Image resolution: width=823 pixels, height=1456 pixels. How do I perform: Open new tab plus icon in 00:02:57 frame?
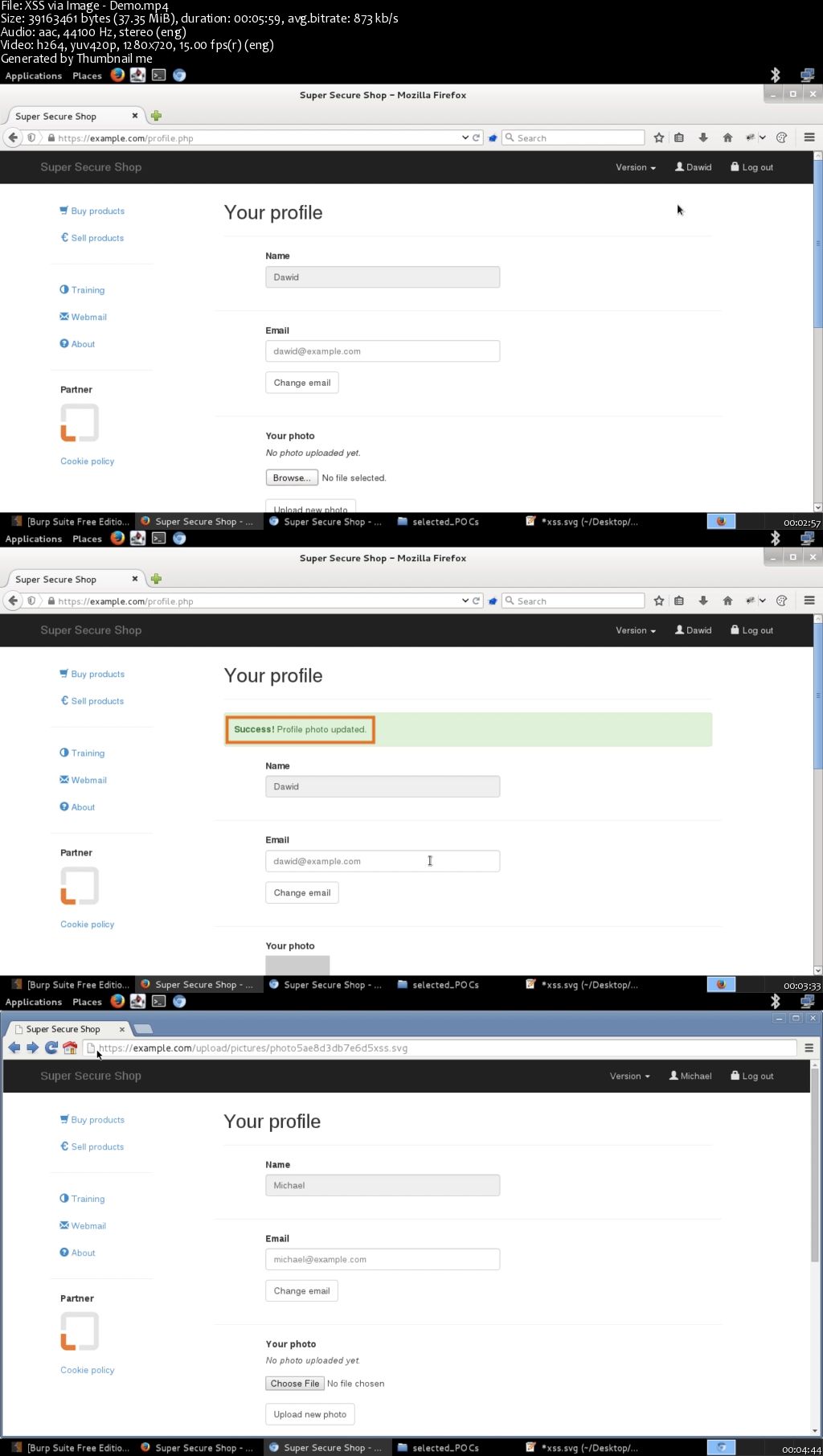pyautogui.click(x=156, y=116)
